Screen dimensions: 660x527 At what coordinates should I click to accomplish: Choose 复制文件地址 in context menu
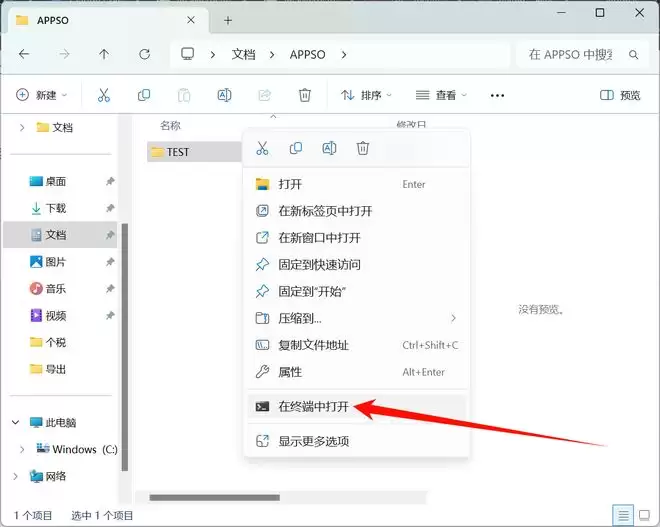coord(313,345)
